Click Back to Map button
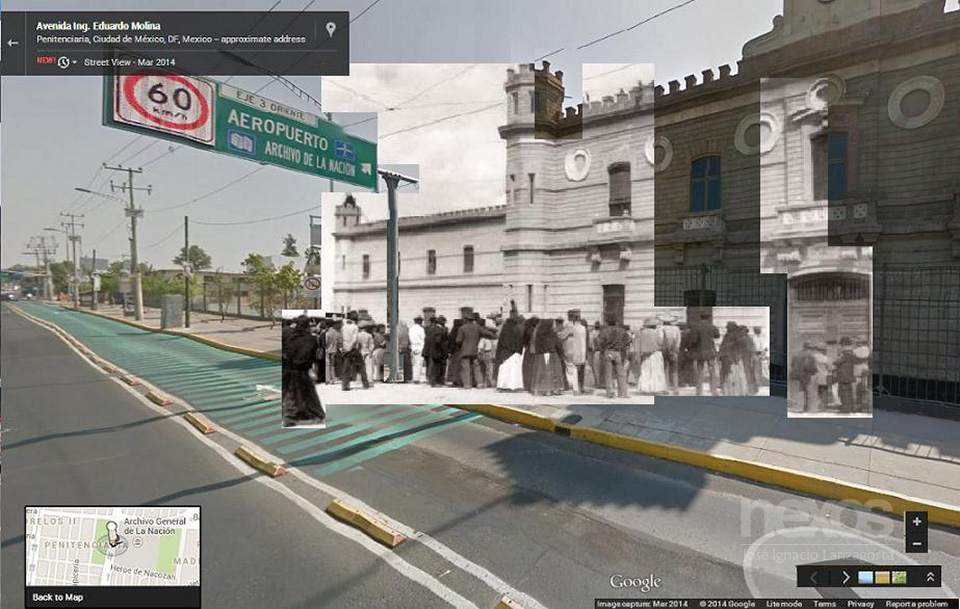 pyautogui.click(x=57, y=597)
